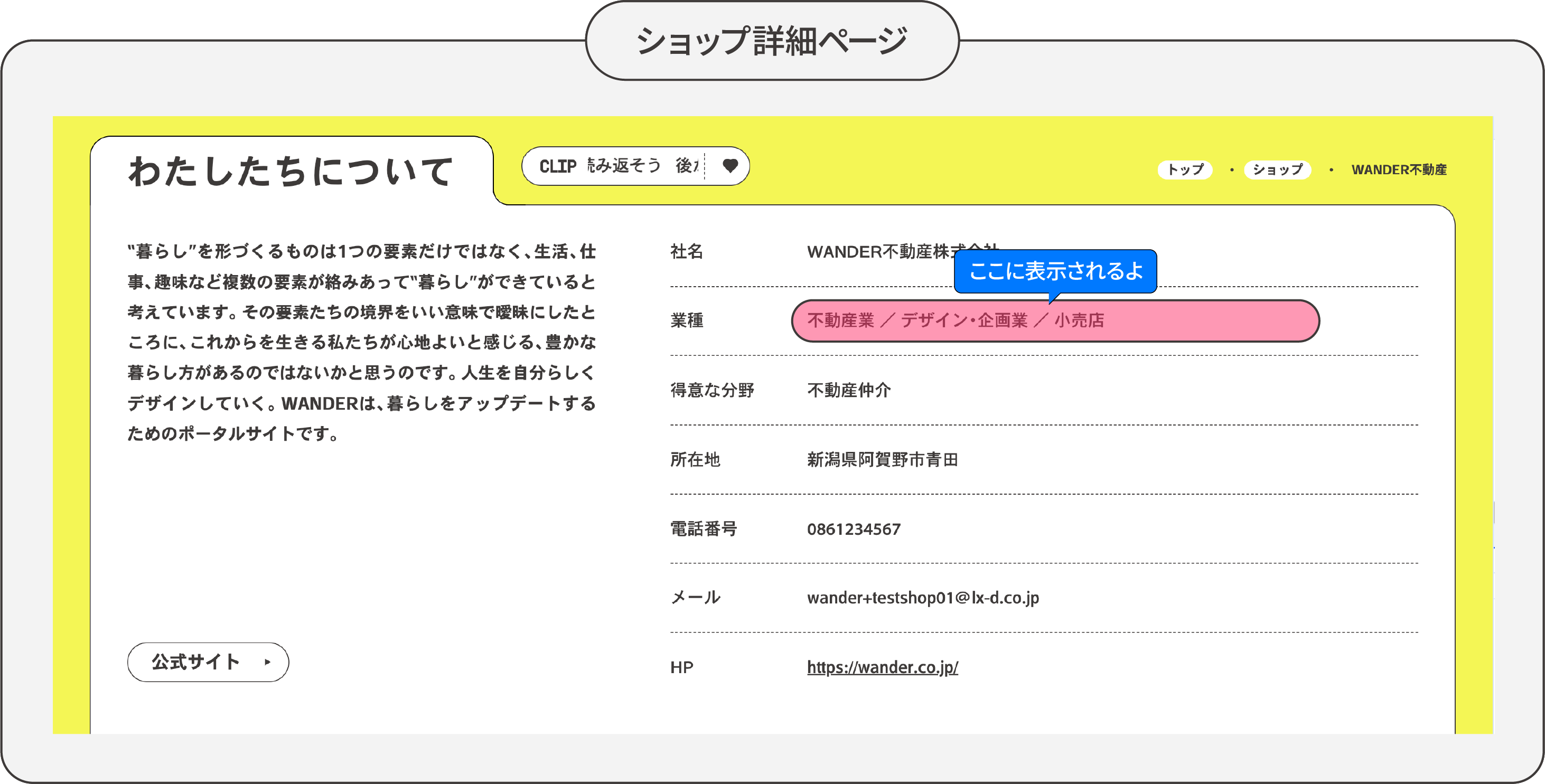Click the heart icon in CLIP button
1545x784 pixels.
[x=729, y=166]
